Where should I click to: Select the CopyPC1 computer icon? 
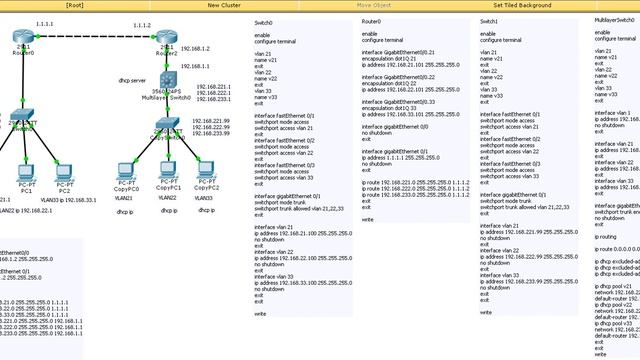point(168,170)
